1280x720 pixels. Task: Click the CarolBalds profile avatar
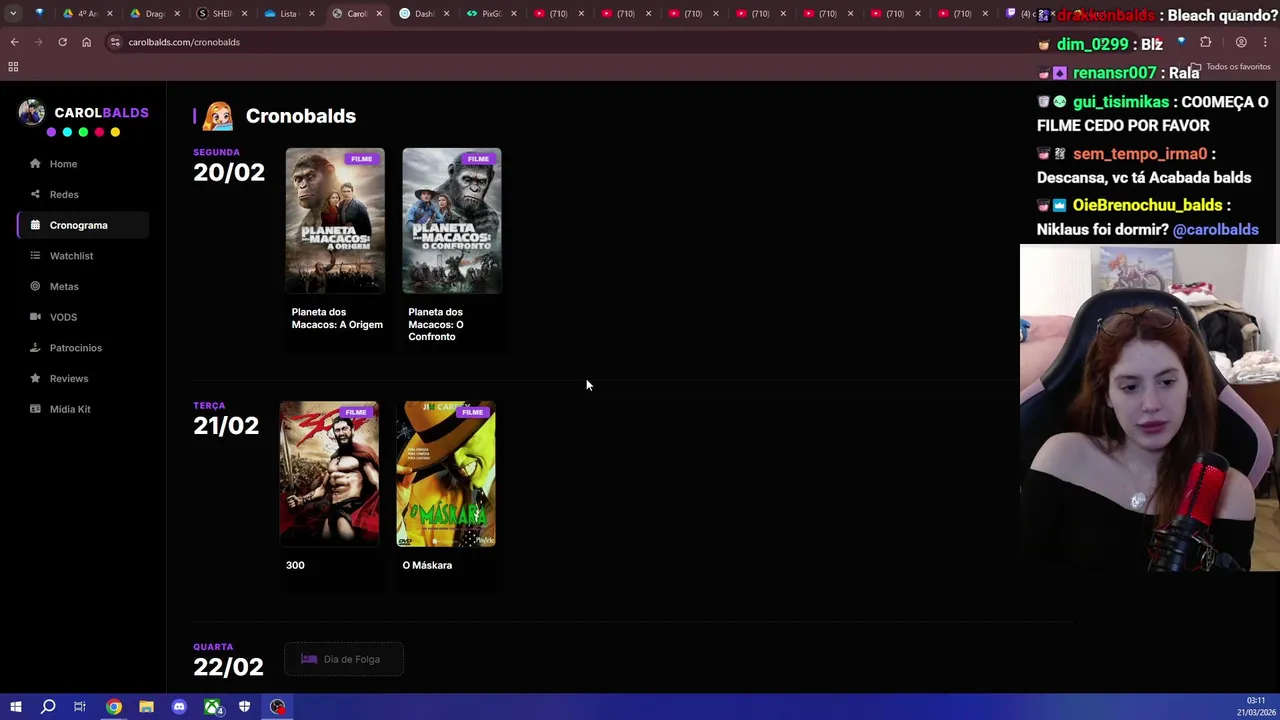point(32,113)
